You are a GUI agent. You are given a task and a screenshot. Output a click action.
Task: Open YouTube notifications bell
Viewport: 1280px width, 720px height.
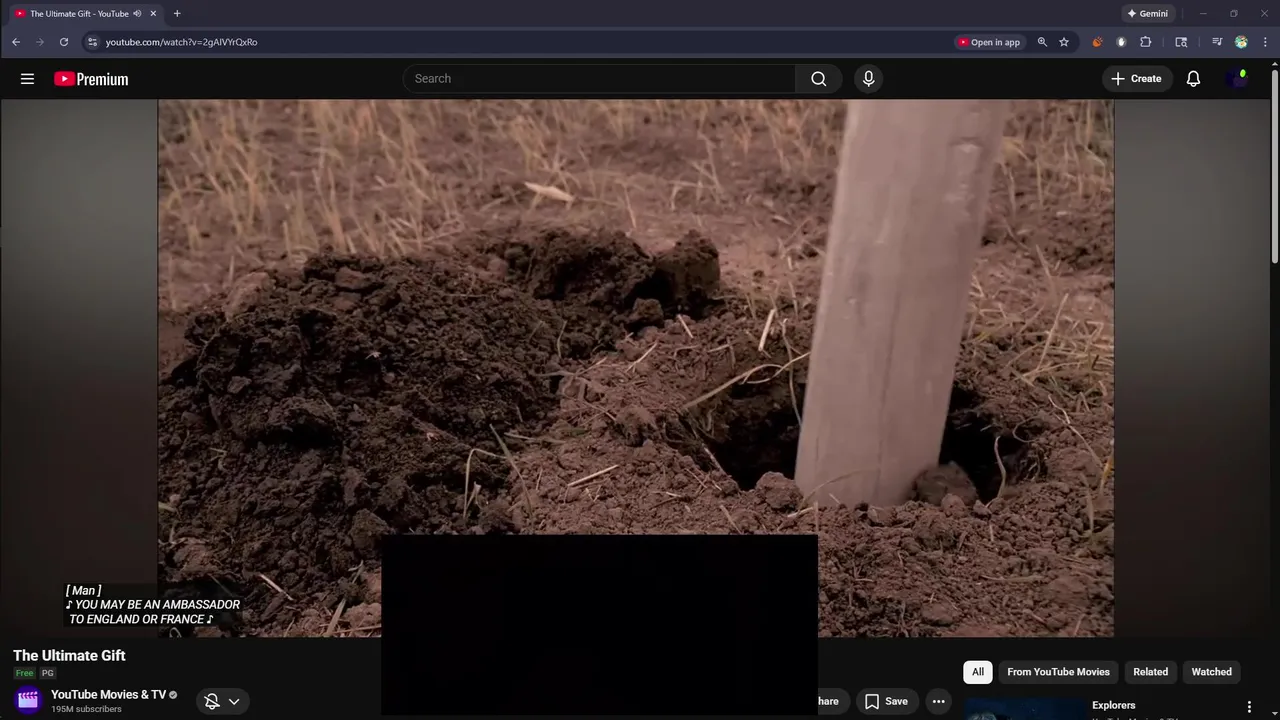coord(1193,79)
